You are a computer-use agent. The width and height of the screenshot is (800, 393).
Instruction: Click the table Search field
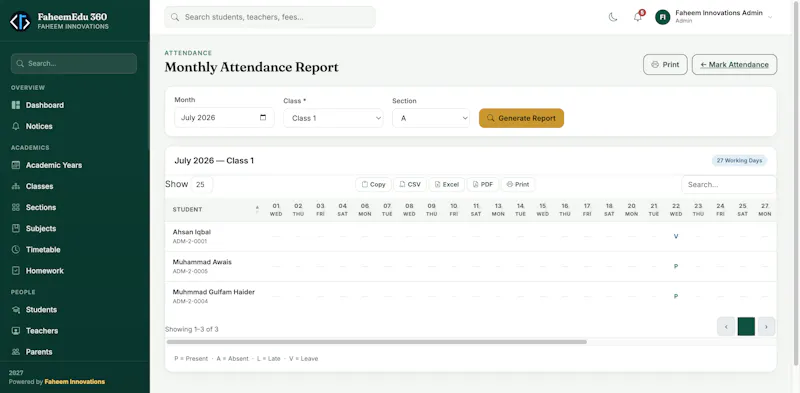(x=729, y=184)
